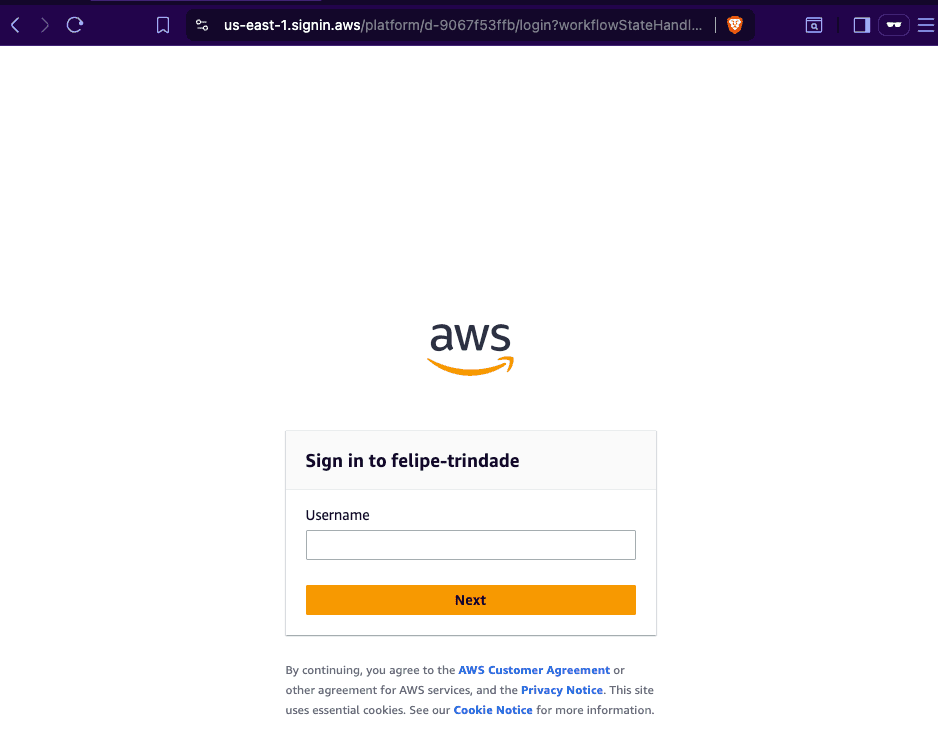938x734 pixels.
Task: Reload the AWS sign-in page
Action: point(75,25)
